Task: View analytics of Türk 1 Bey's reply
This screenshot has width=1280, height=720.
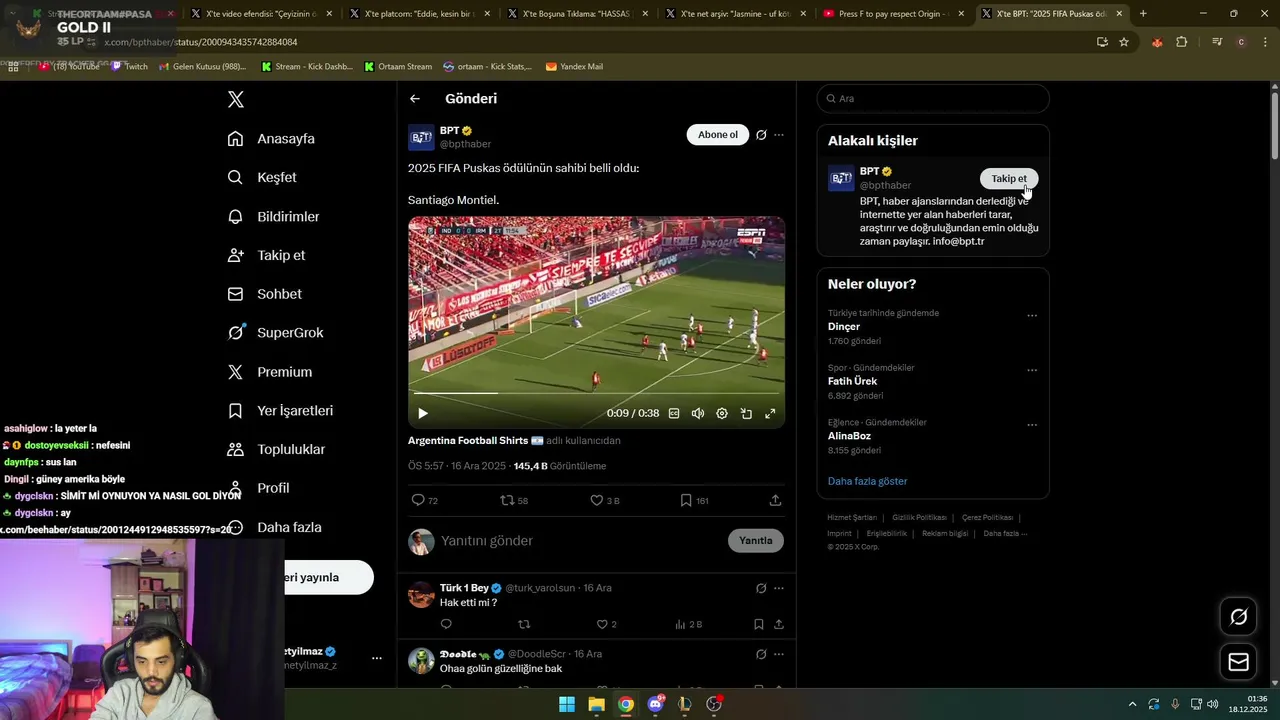Action: [x=688, y=624]
